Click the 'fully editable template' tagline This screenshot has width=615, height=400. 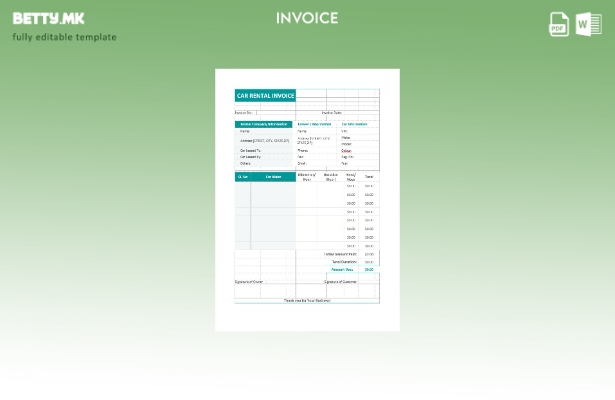point(64,37)
